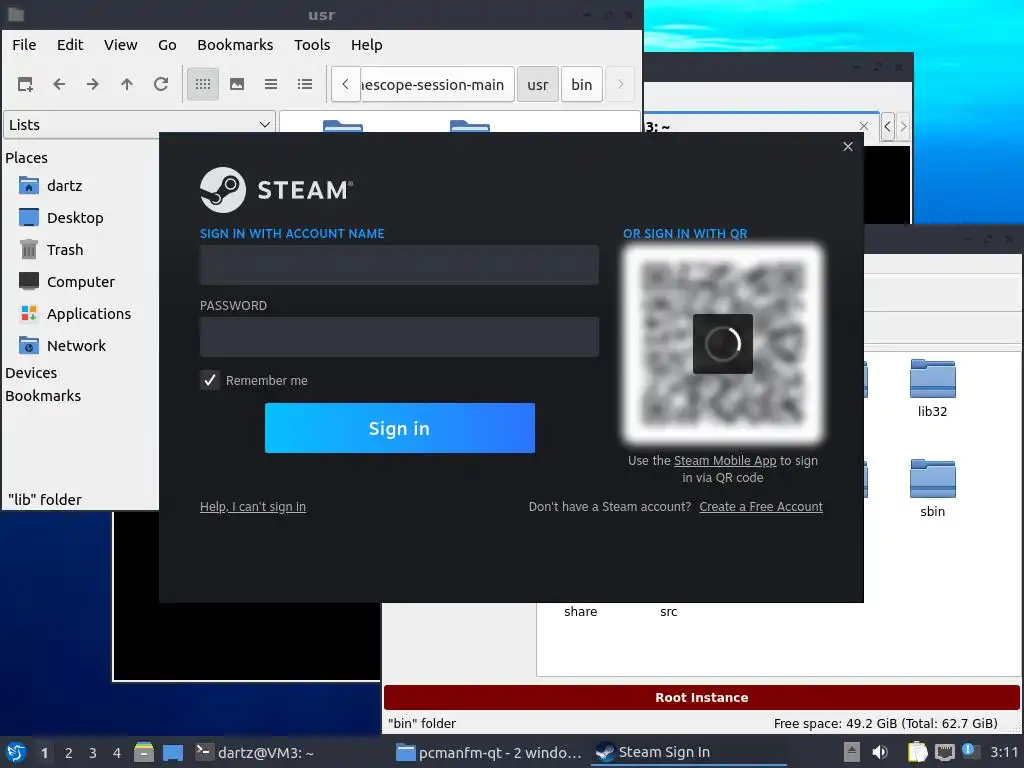This screenshot has height=768, width=1024.
Task: Select the share folder label
Action: tap(581, 611)
